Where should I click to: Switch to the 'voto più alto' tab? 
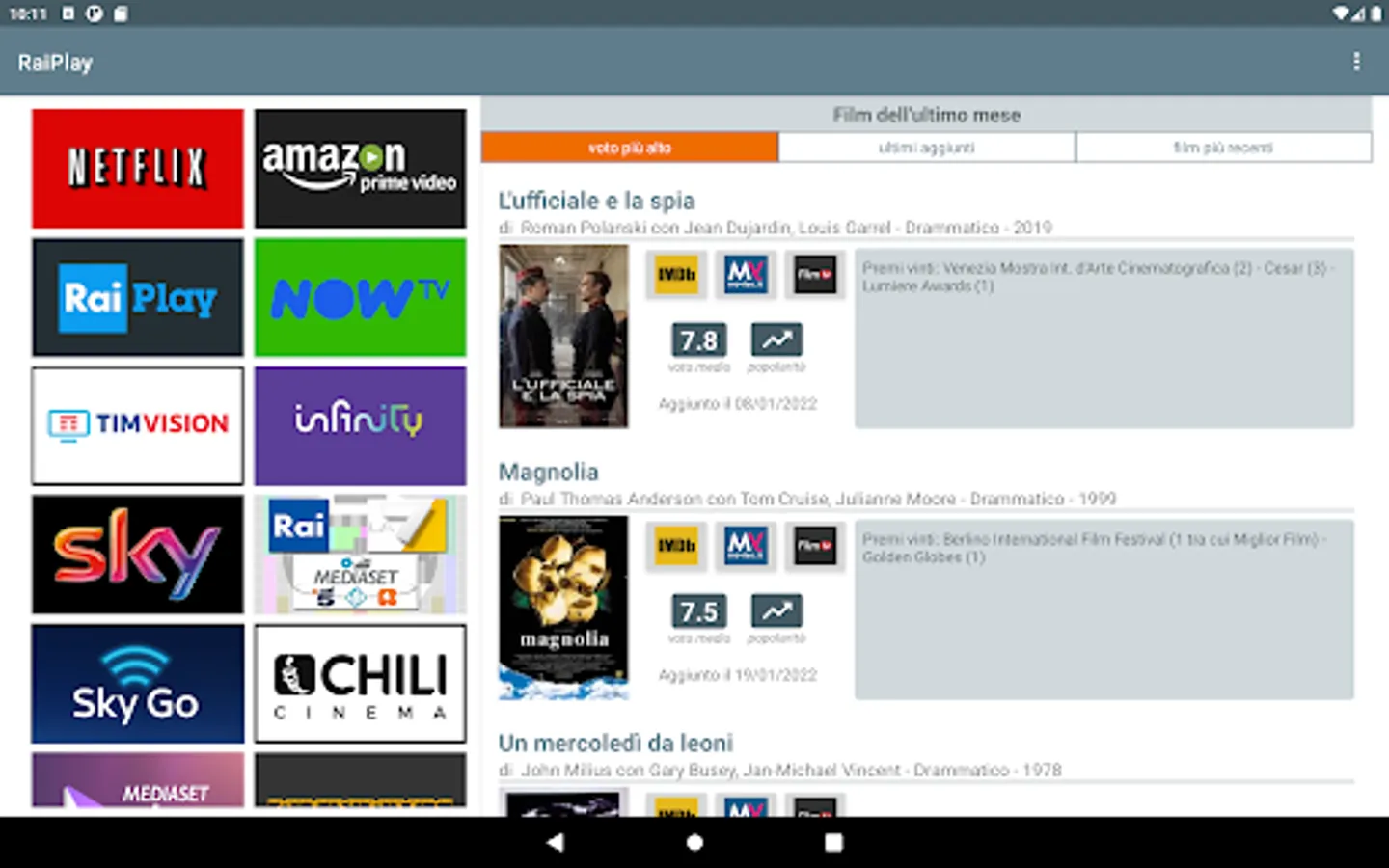[630, 148]
